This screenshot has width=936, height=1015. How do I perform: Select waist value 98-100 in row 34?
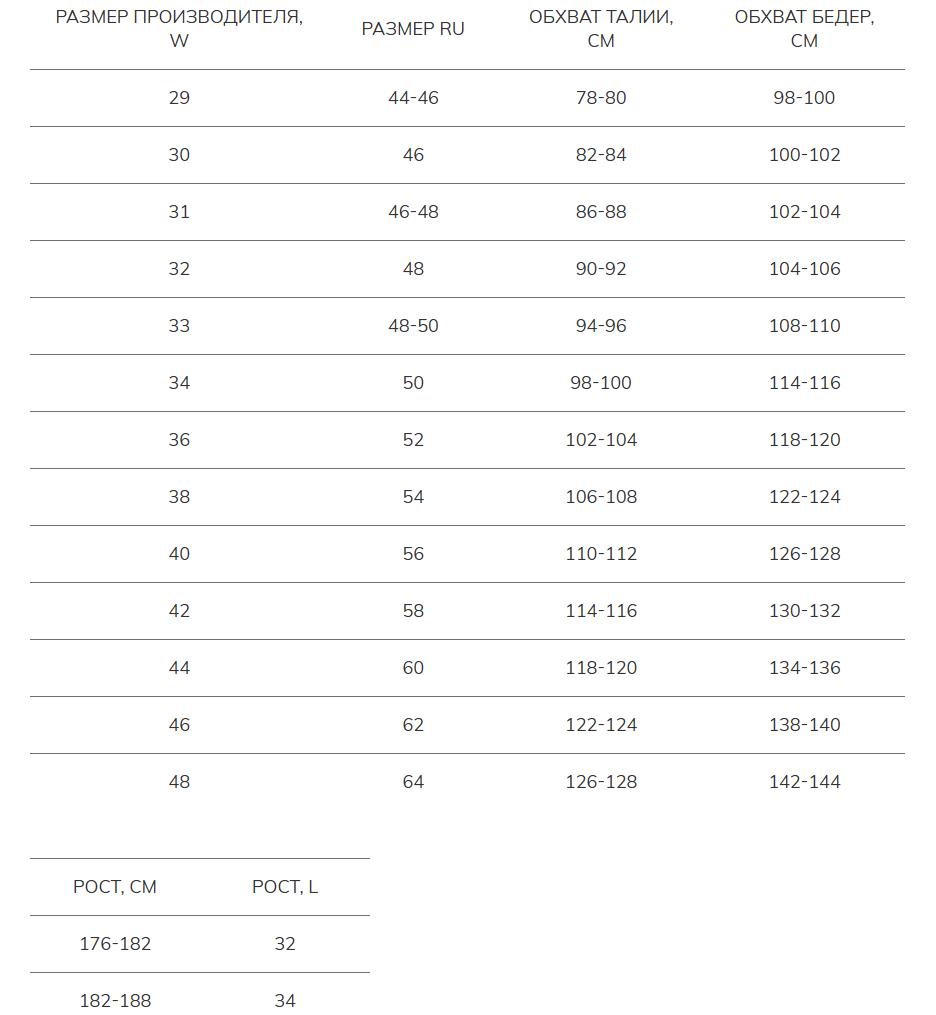601,383
